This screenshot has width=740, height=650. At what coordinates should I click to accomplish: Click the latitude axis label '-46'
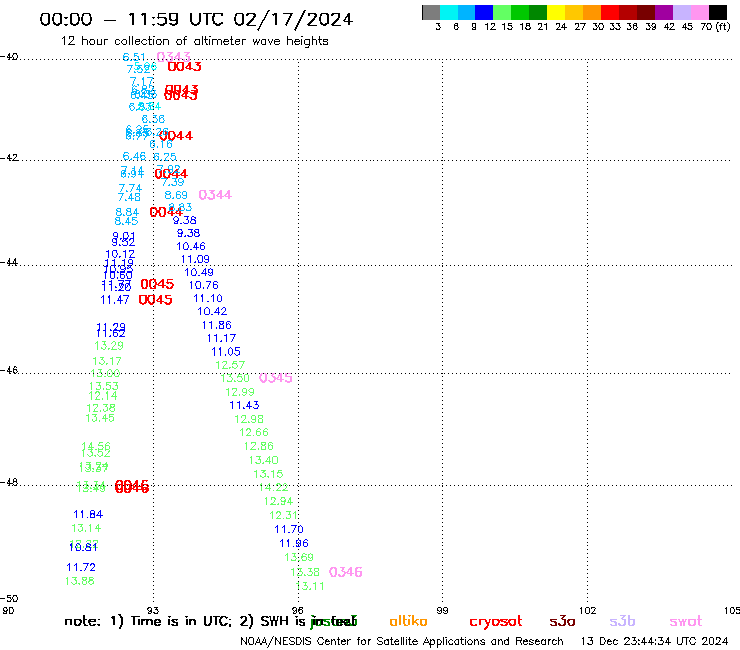pos(9,371)
